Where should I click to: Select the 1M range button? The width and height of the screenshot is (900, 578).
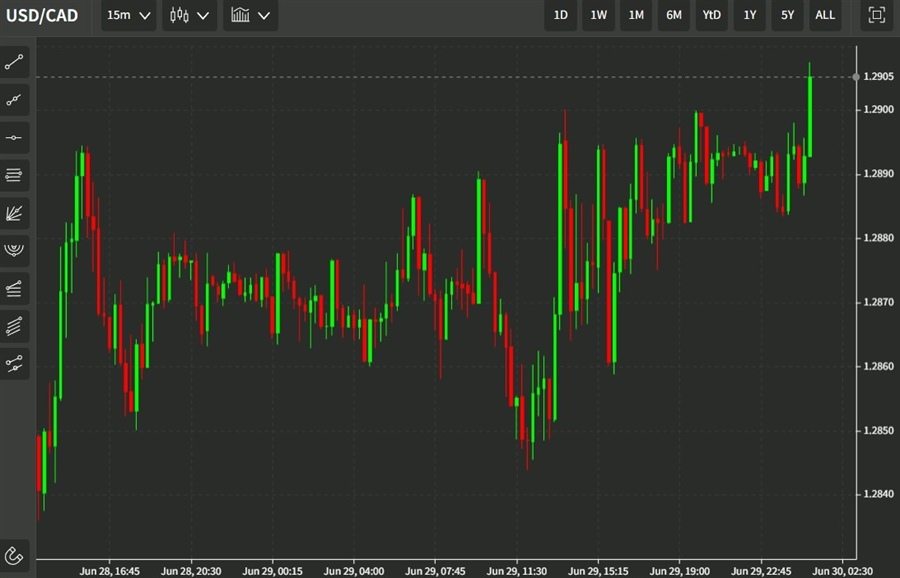point(636,15)
